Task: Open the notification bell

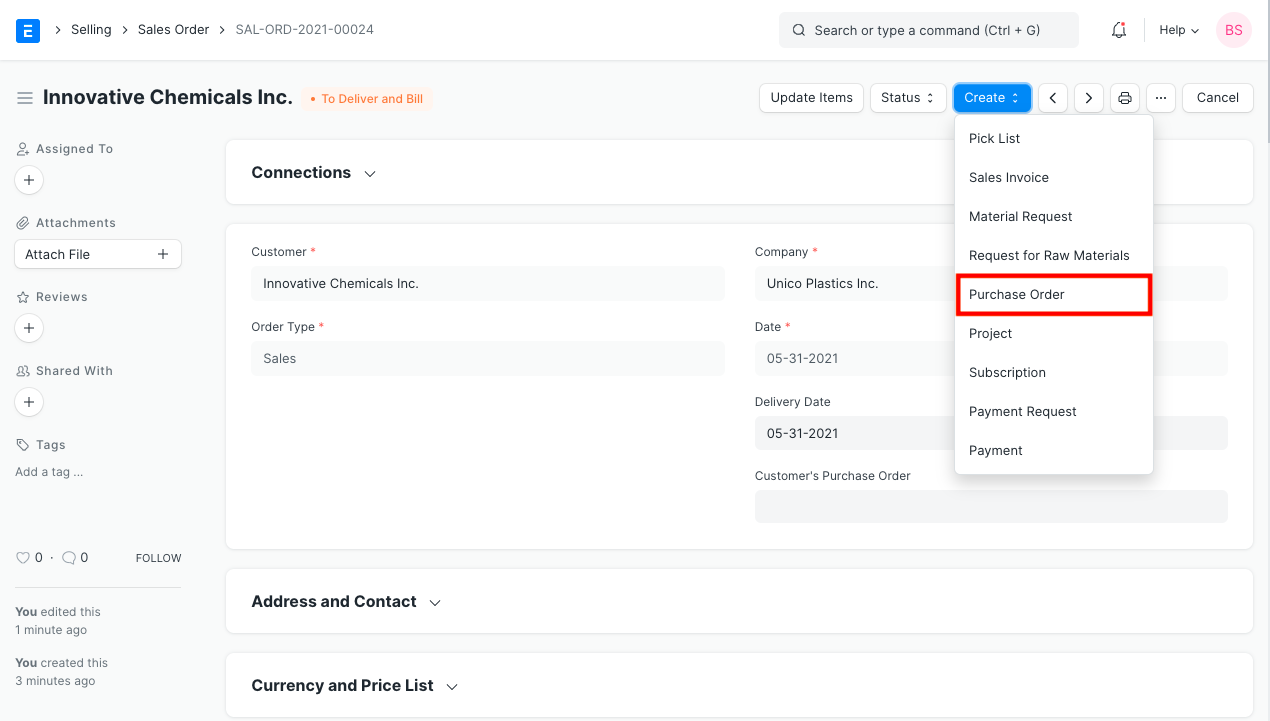Action: point(1118,30)
